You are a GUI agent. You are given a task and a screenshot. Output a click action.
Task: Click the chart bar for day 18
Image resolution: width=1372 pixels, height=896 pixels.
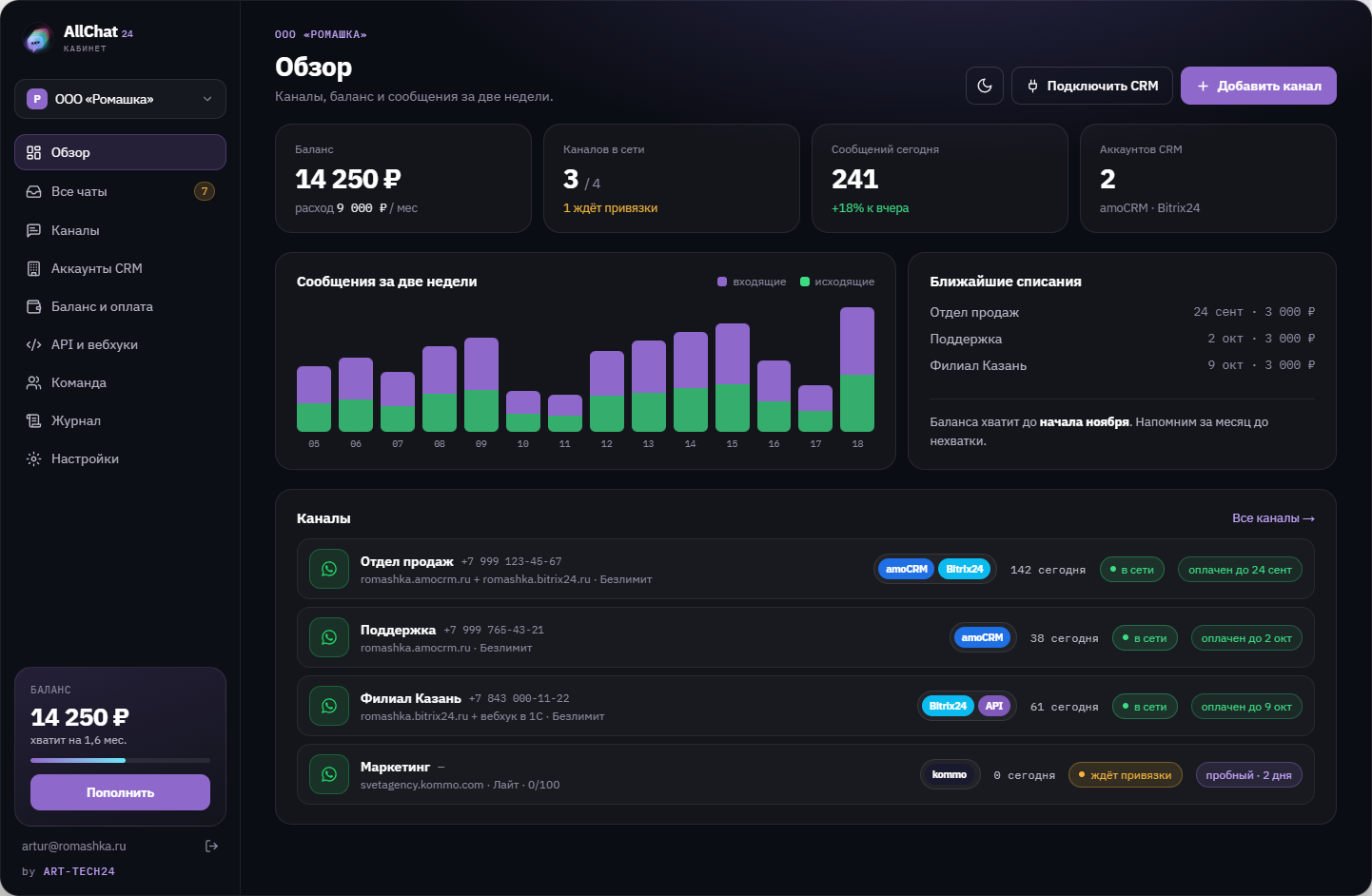click(857, 369)
